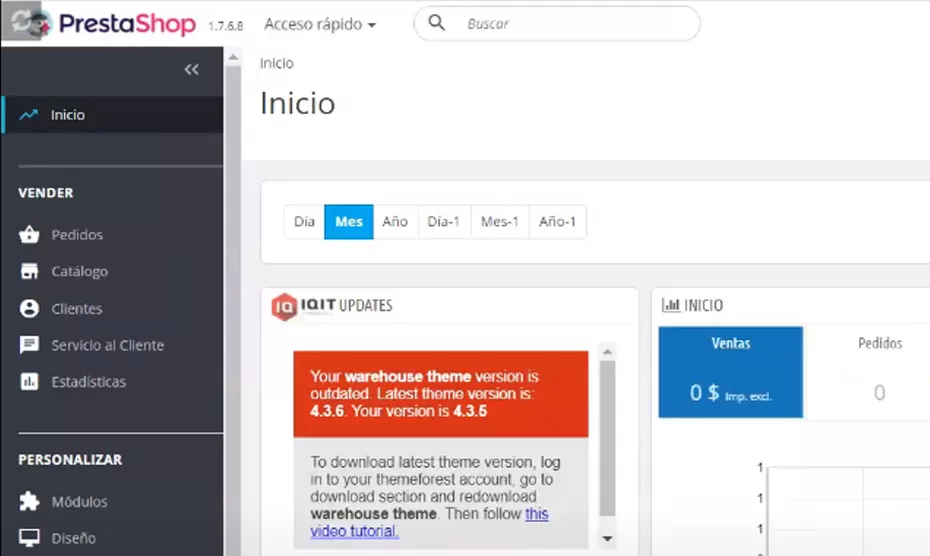Click the IQIT logo in updates panel
930x556 pixels.
click(x=304, y=306)
